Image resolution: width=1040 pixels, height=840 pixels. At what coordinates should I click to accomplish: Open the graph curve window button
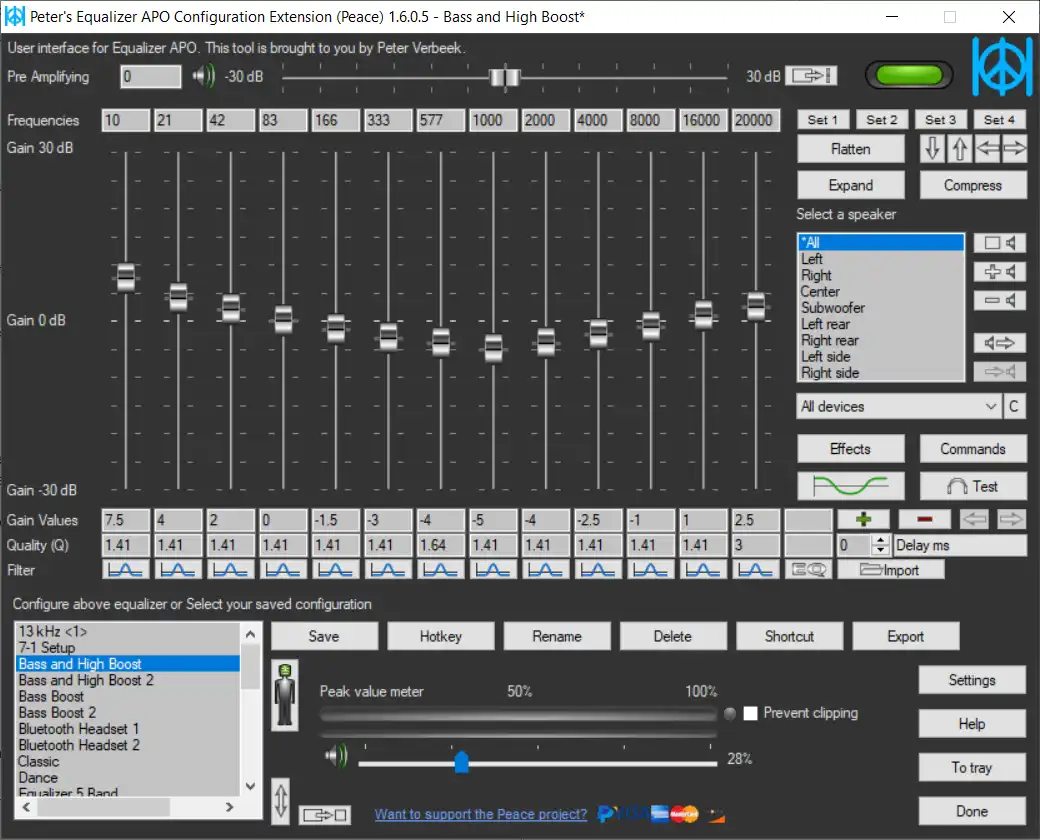pos(850,486)
